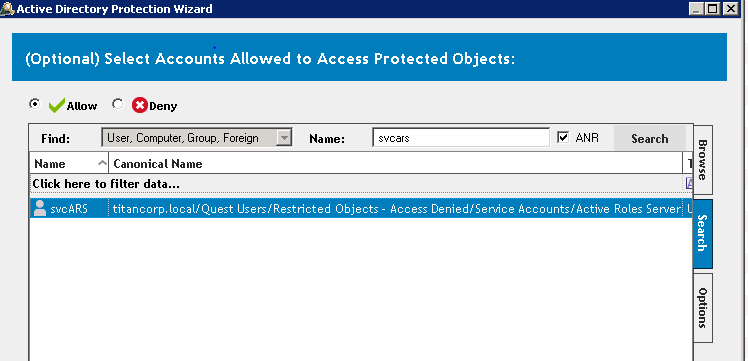
Task: Switch to the Browse vertical tab
Action: [702, 159]
